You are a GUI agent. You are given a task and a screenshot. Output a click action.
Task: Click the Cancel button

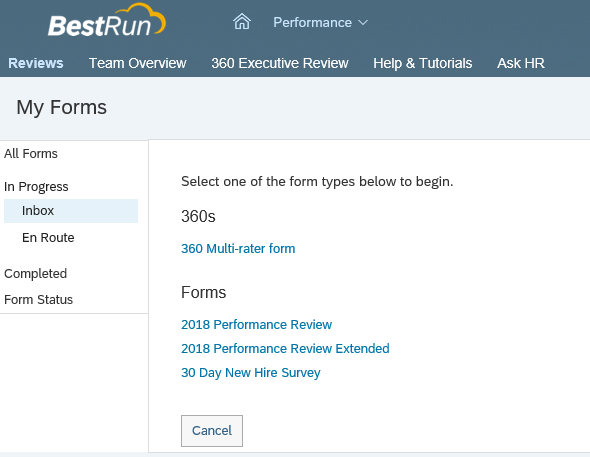coord(212,431)
